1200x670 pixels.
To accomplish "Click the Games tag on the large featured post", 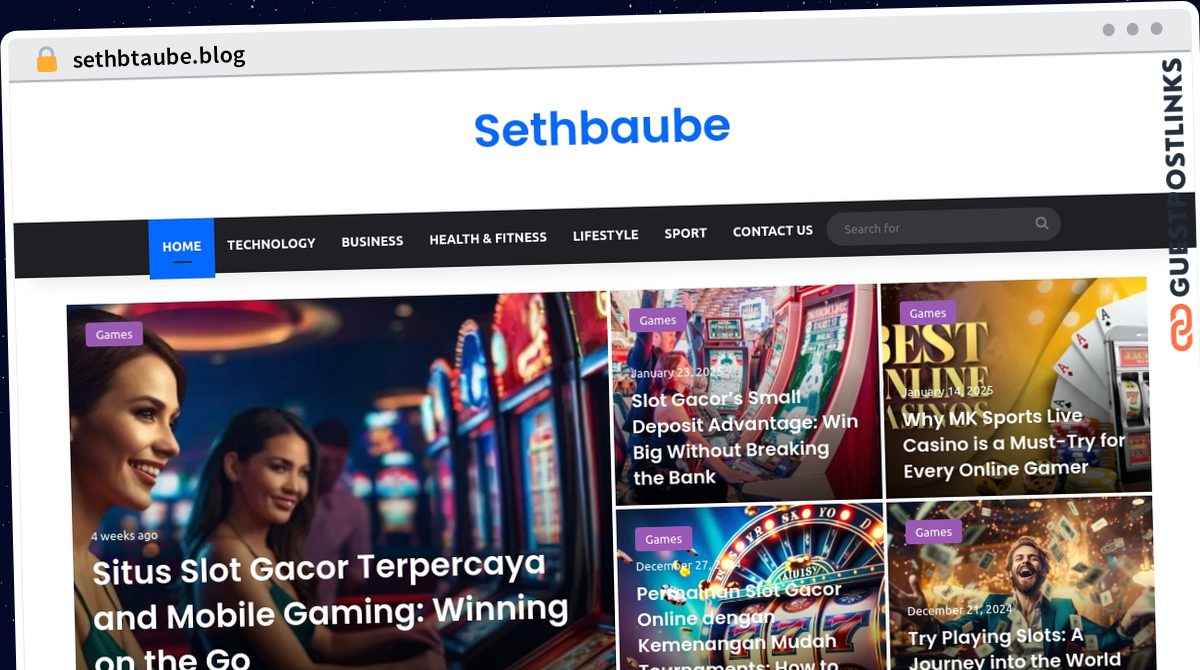I will (x=114, y=334).
